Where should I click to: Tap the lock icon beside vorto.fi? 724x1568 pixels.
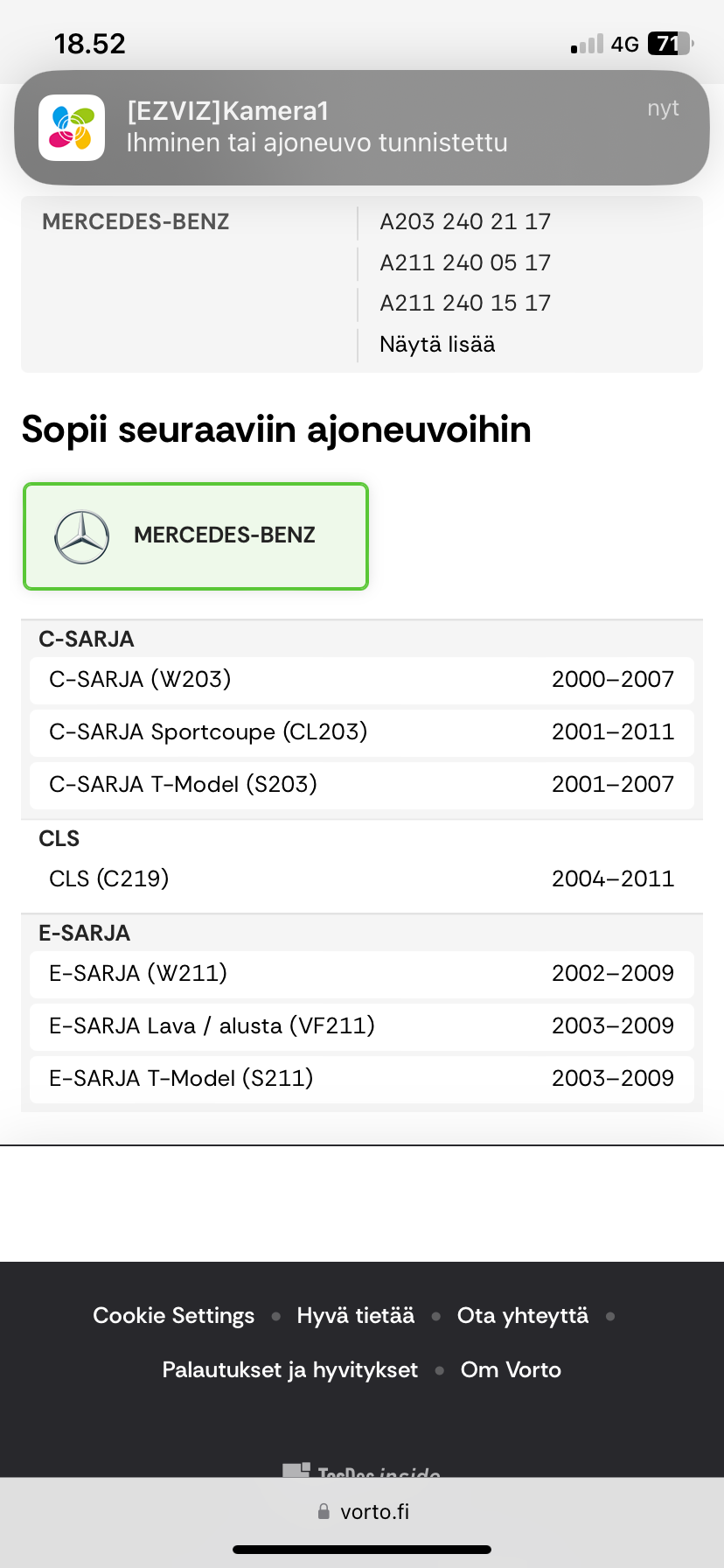point(324,1511)
